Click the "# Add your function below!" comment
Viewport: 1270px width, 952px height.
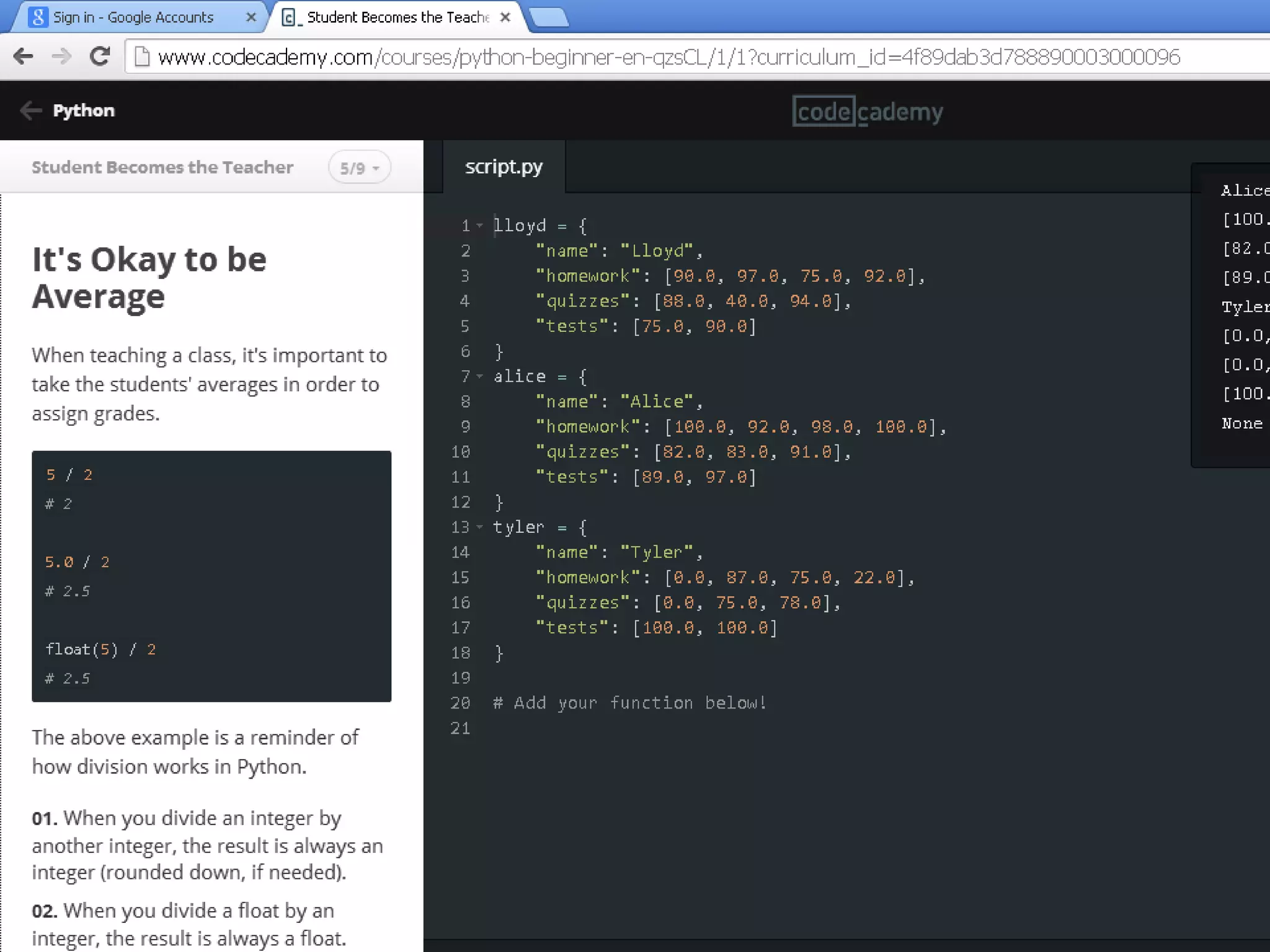630,703
